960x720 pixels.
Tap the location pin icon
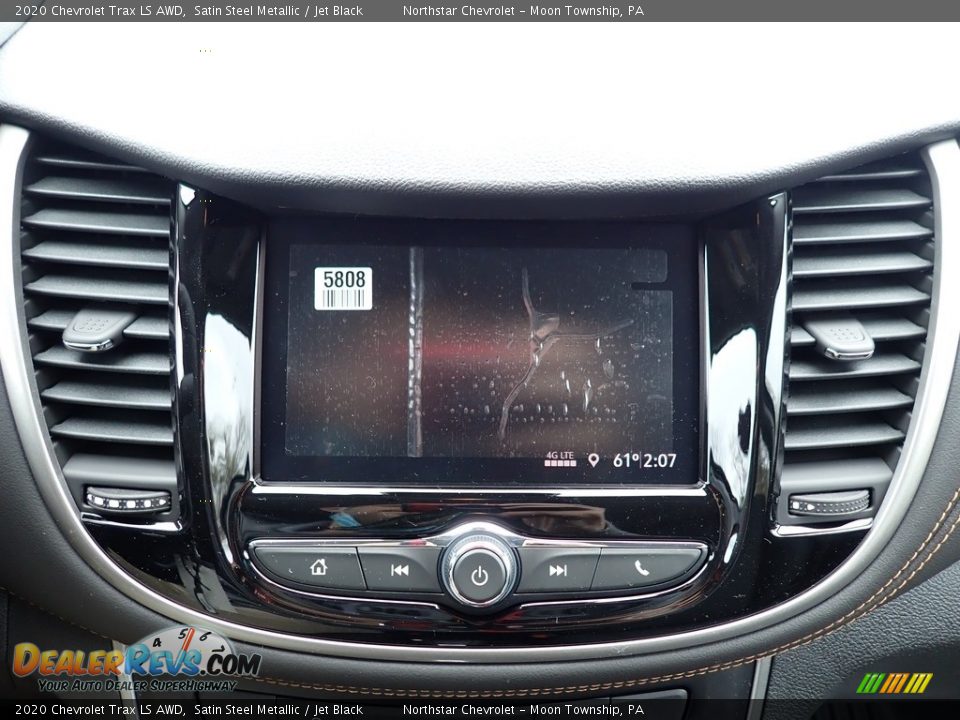pos(593,460)
